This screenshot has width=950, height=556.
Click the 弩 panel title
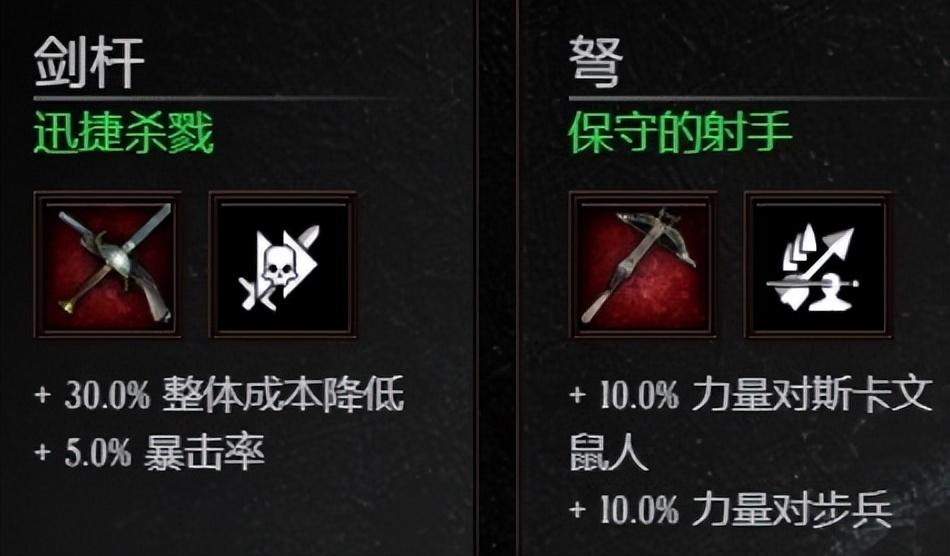(x=596, y=62)
